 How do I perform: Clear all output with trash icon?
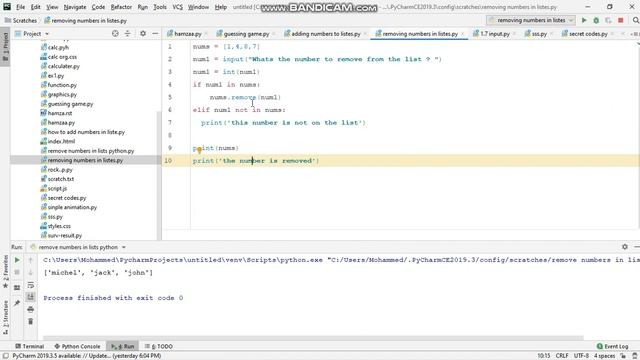(31, 322)
